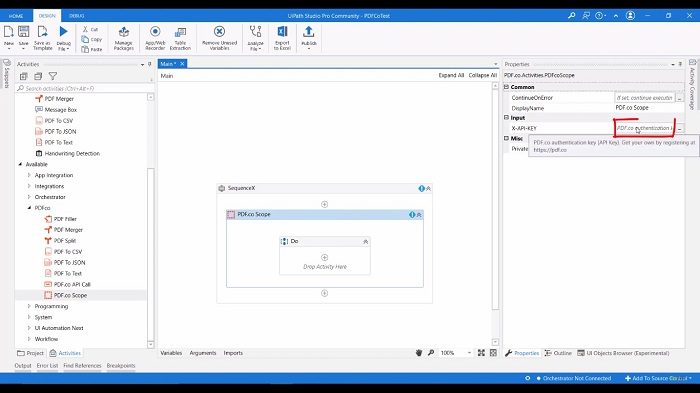Click Expand All in designer
Viewport: 700px width, 393px height.
coord(451,75)
